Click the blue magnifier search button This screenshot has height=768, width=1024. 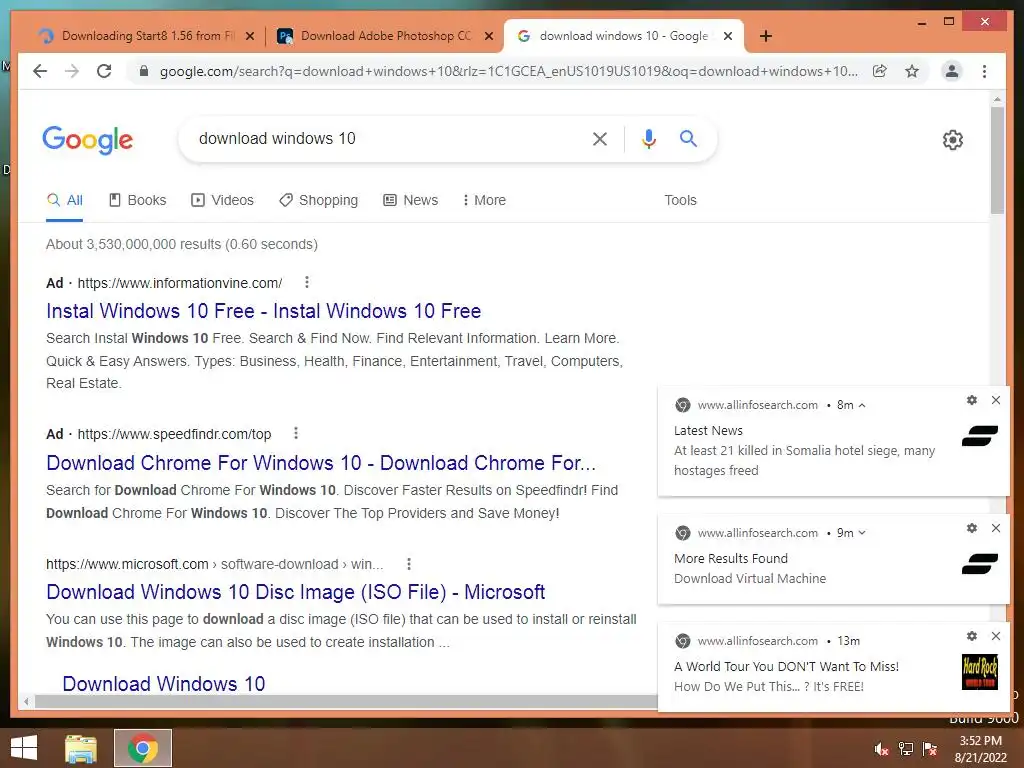(688, 138)
